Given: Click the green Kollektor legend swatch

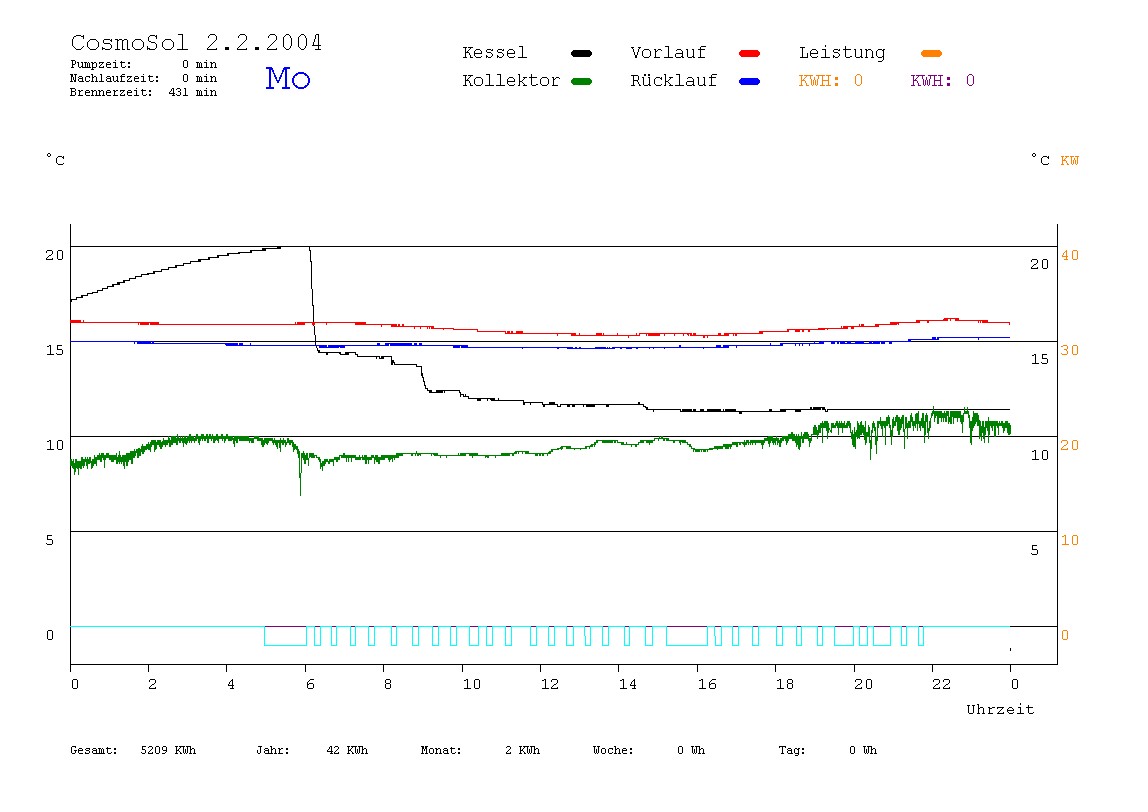Looking at the screenshot, I should [581, 81].
